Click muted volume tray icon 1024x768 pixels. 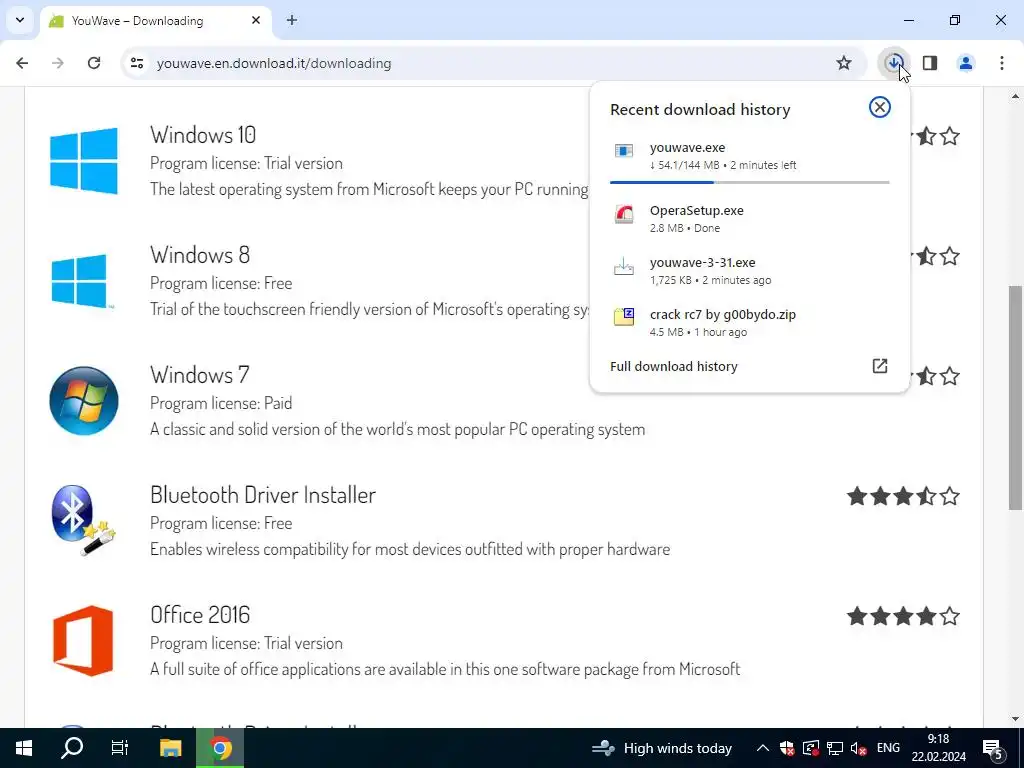(x=859, y=748)
